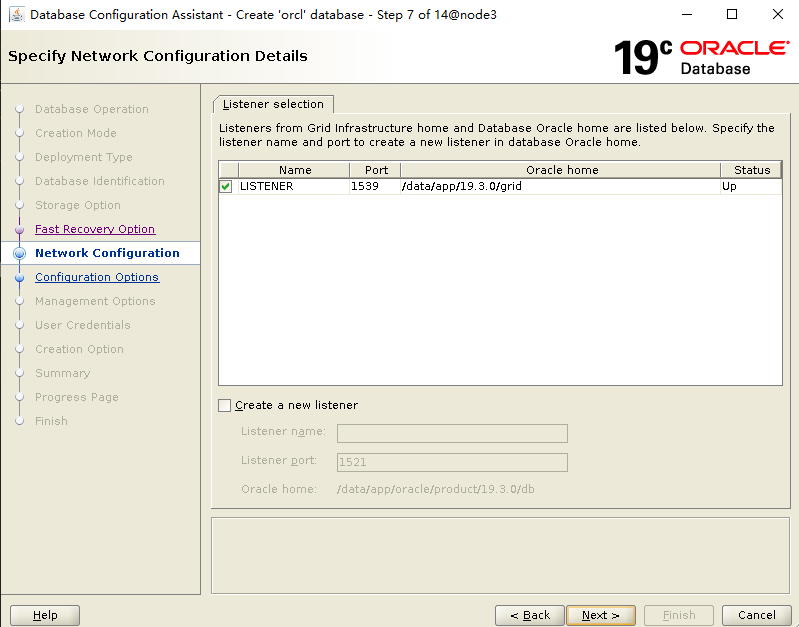The height and width of the screenshot is (627, 799).
Task: Minimize the Database Configuration Assistant window
Action: pyautogui.click(x=687, y=14)
